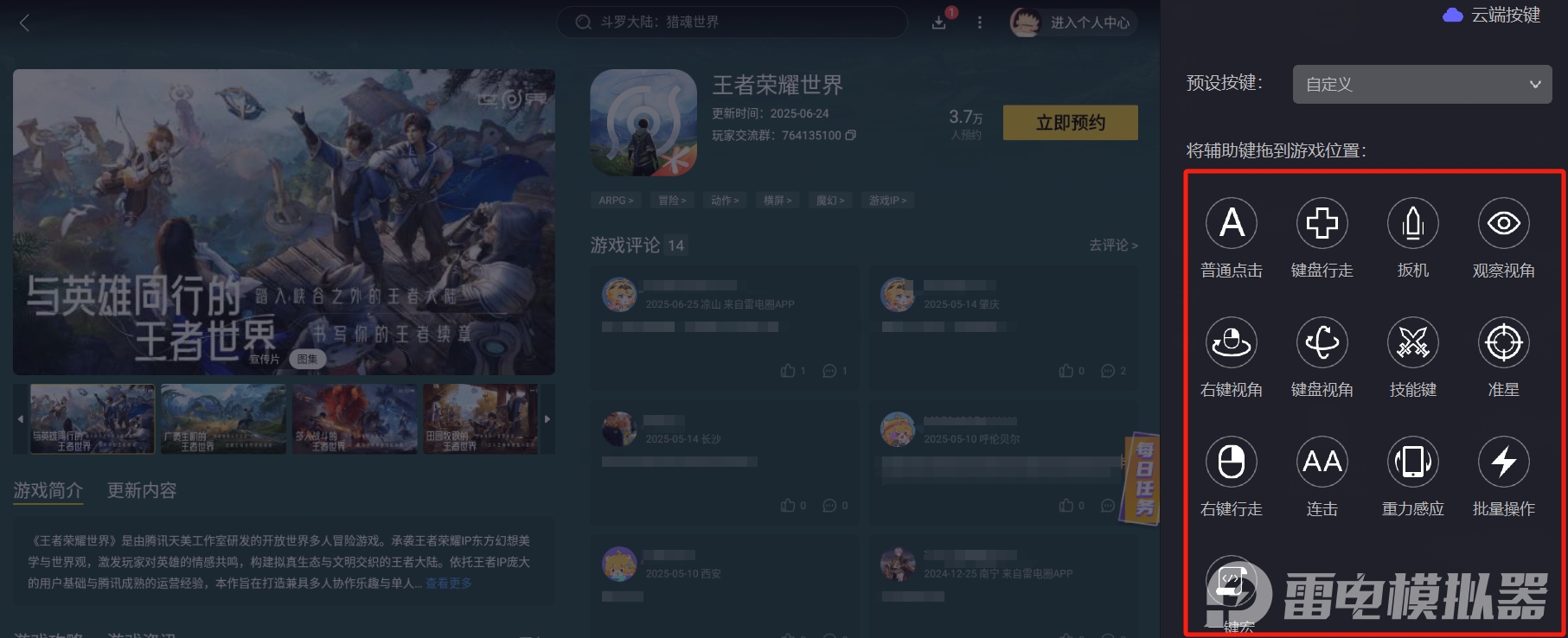Choose the 技能键 crossed swords icon
Image resolution: width=1568 pixels, height=638 pixels.
coord(1413,342)
